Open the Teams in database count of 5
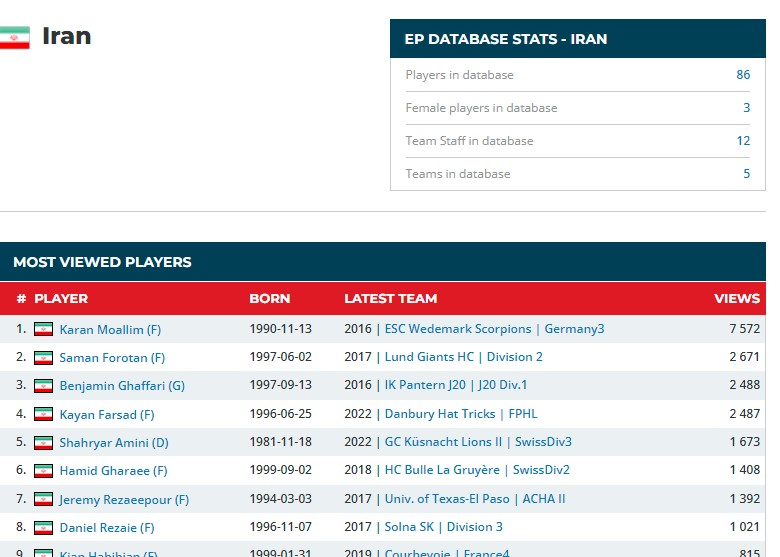Screen dimensions: 780x557 point(746,174)
